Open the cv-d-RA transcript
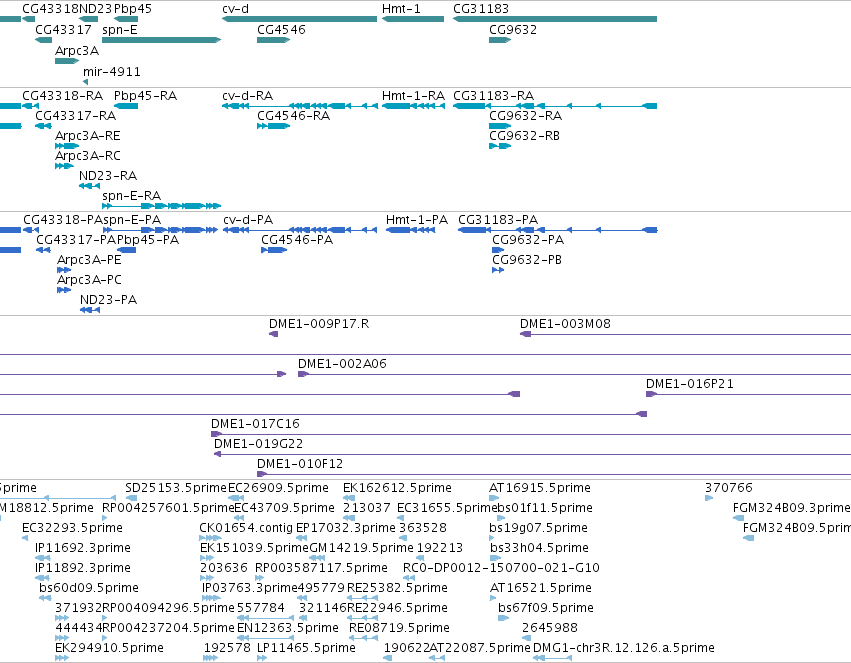Viewport: 851px width, 663px height. click(300, 106)
